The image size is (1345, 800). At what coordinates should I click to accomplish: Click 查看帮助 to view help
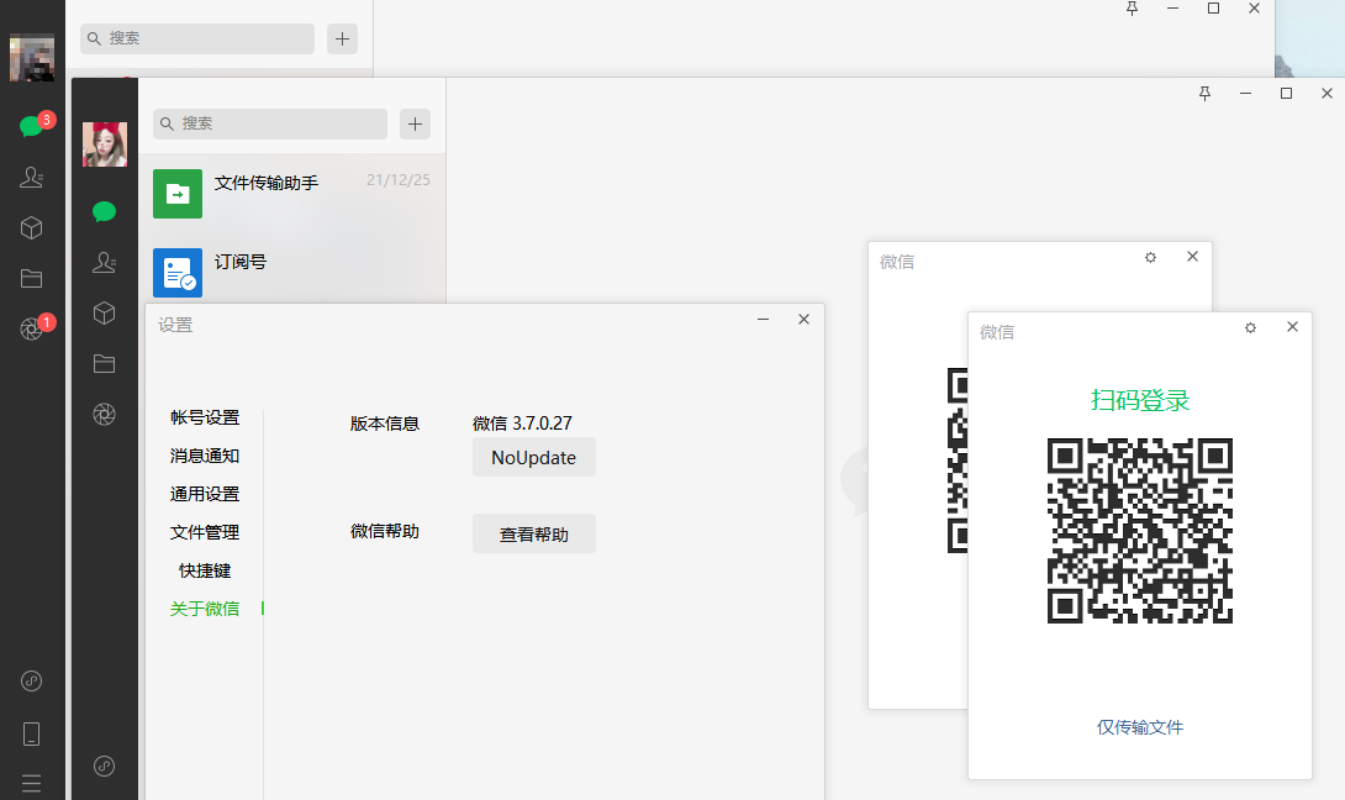(533, 533)
